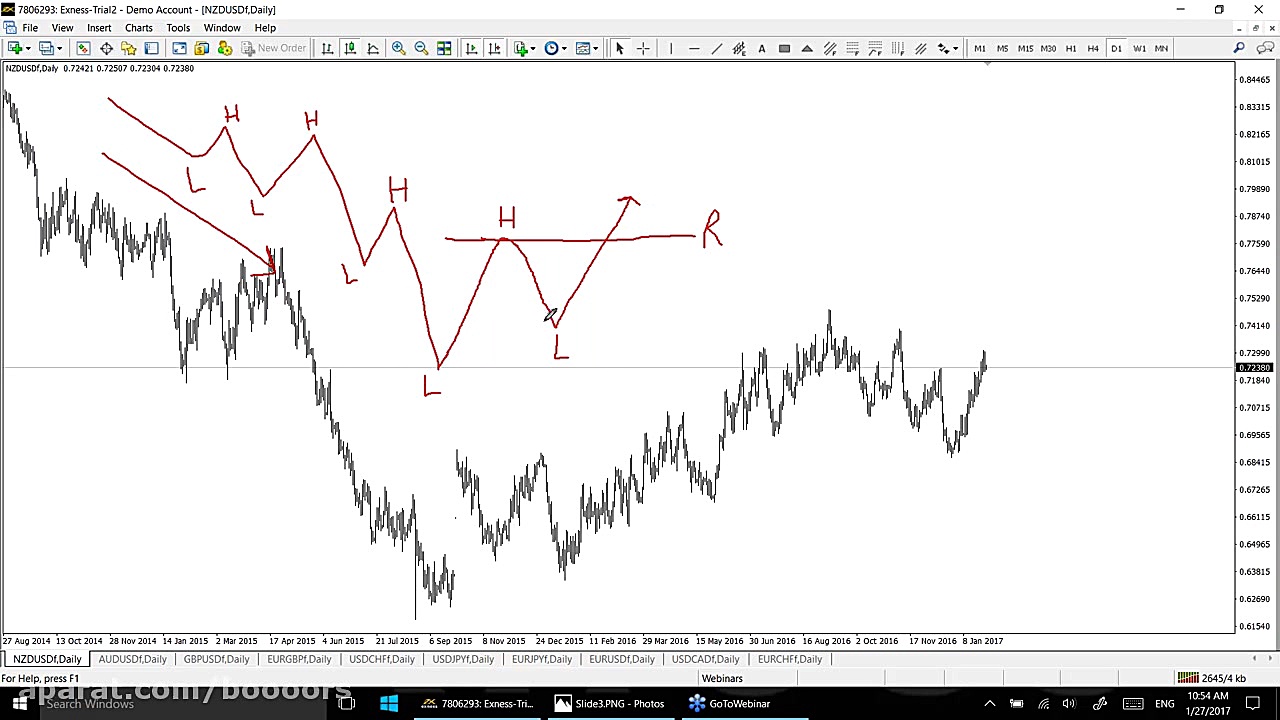Screen dimensions: 1280x720
Task: Switch to the EURGBPf,Daily chart tab
Action: pyautogui.click(x=299, y=659)
